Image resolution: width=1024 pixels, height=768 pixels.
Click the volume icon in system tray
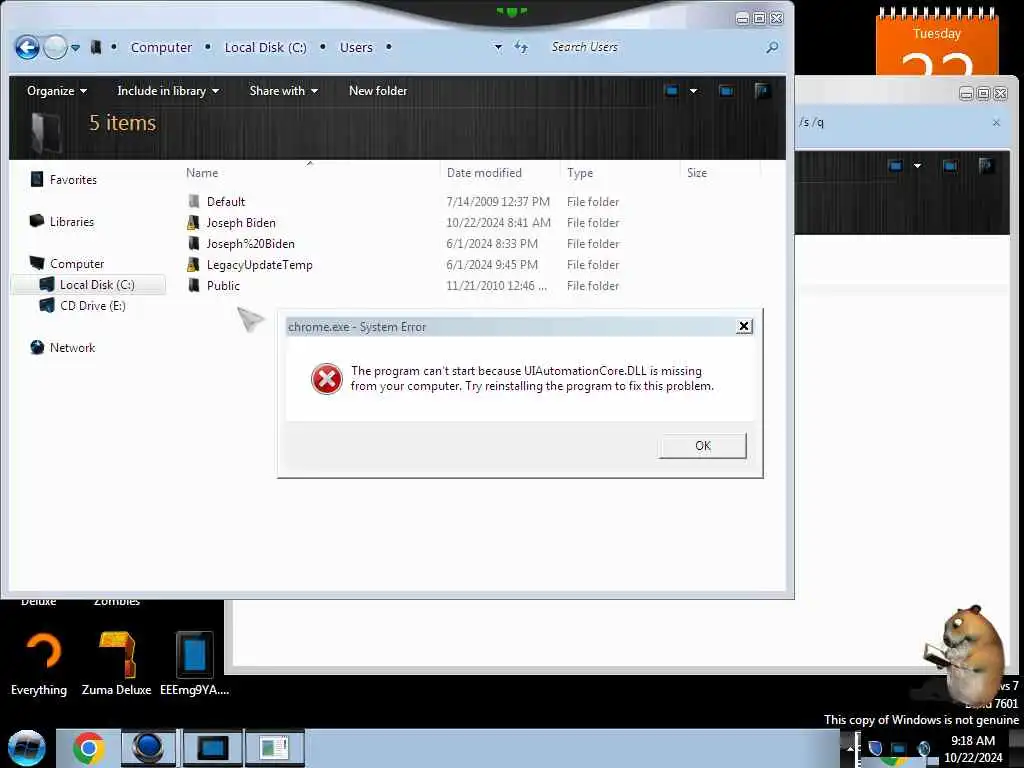point(923,748)
